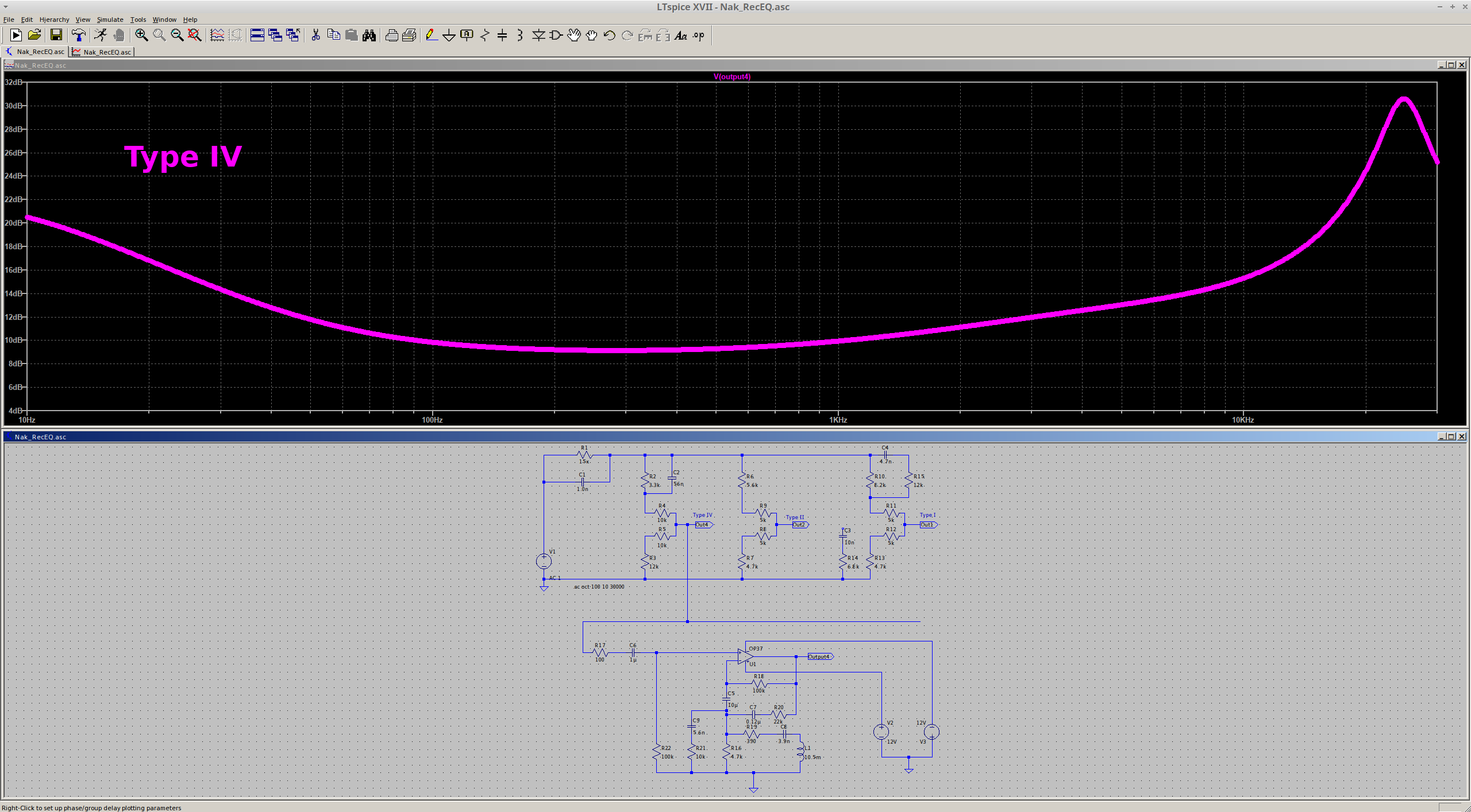Click the SPICE directive .op icon
1471x812 pixels.
point(698,36)
